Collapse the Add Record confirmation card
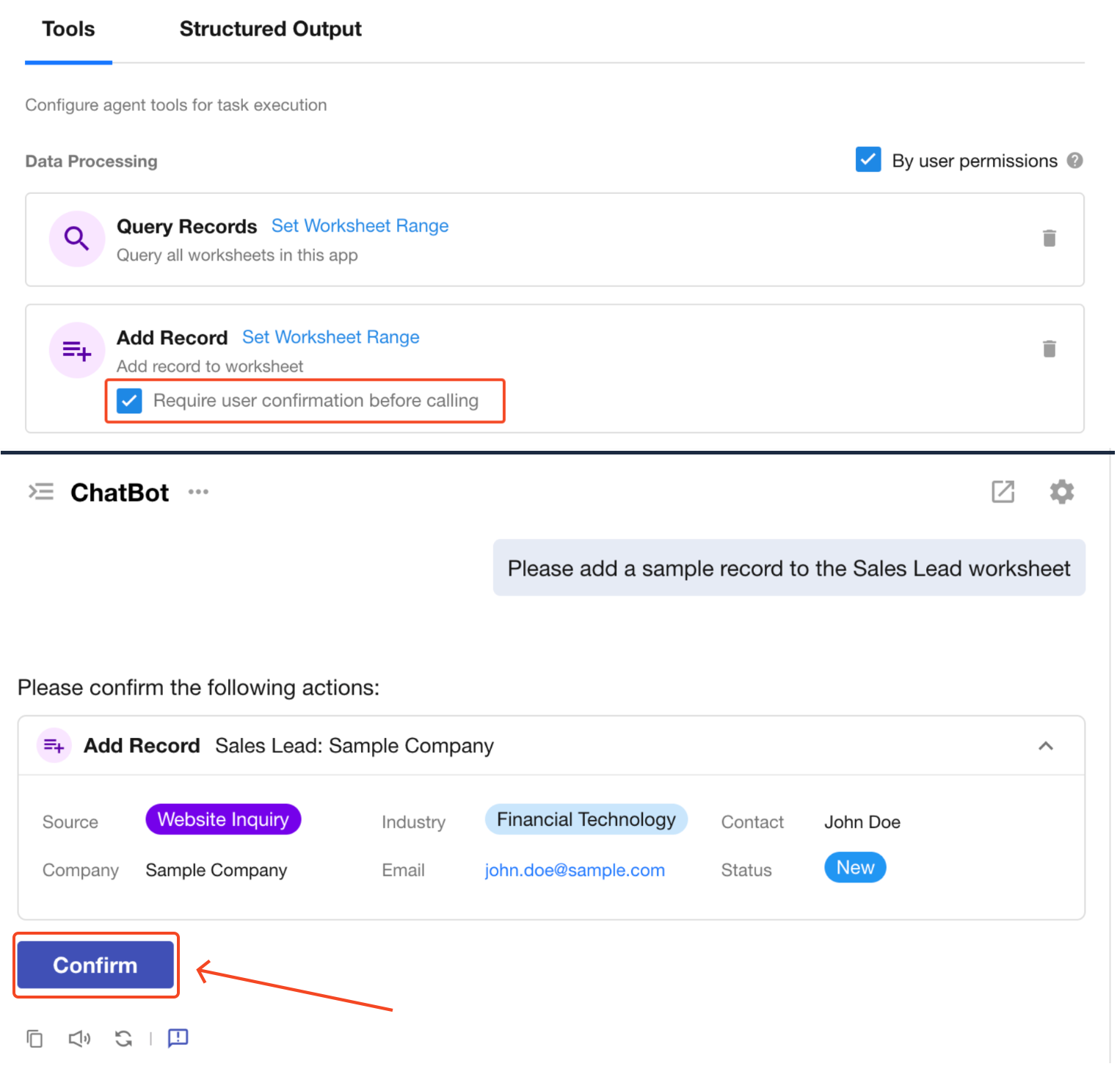This screenshot has height=1069, width=1120. pyautogui.click(x=1045, y=746)
